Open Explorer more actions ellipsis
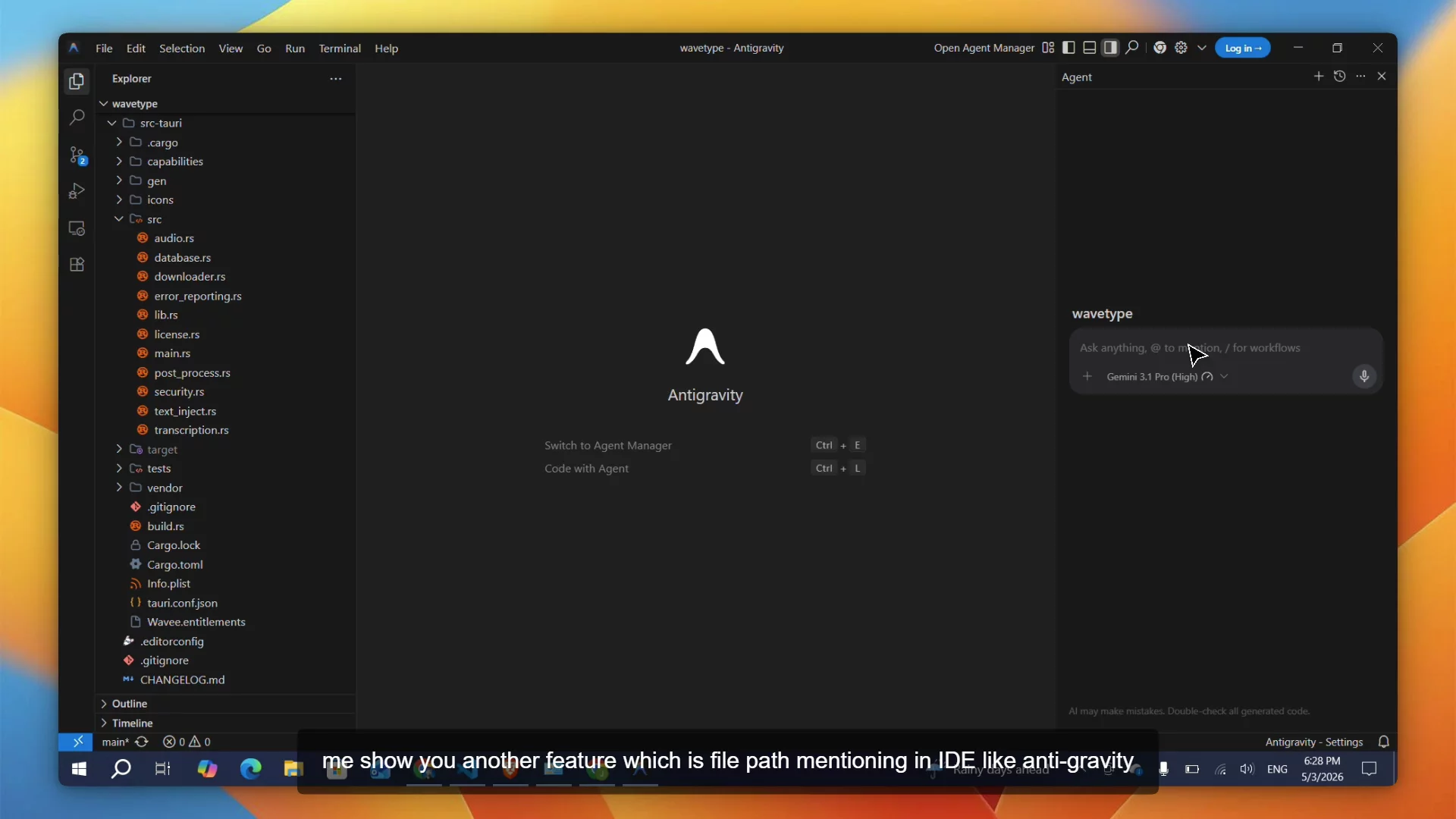1456x819 pixels. [x=336, y=79]
